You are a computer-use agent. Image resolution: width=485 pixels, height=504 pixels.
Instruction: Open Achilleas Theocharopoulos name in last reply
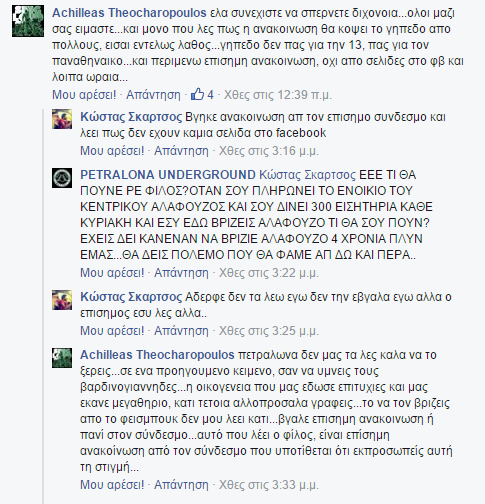(157, 355)
